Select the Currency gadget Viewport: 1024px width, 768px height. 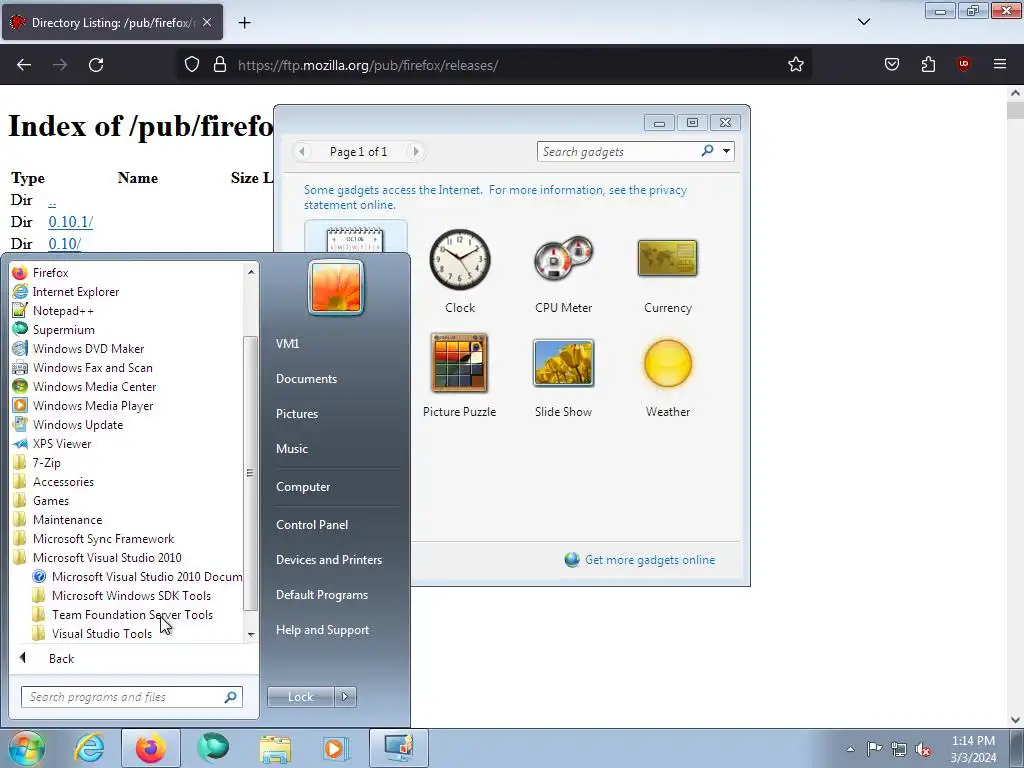click(667, 271)
